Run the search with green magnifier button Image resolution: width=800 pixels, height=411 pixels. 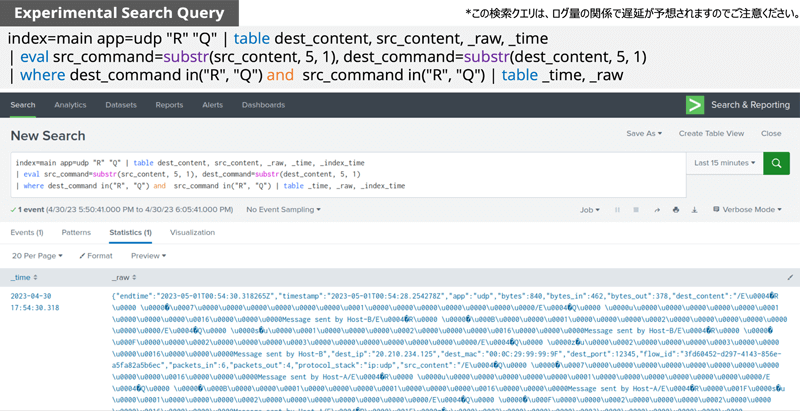point(776,163)
